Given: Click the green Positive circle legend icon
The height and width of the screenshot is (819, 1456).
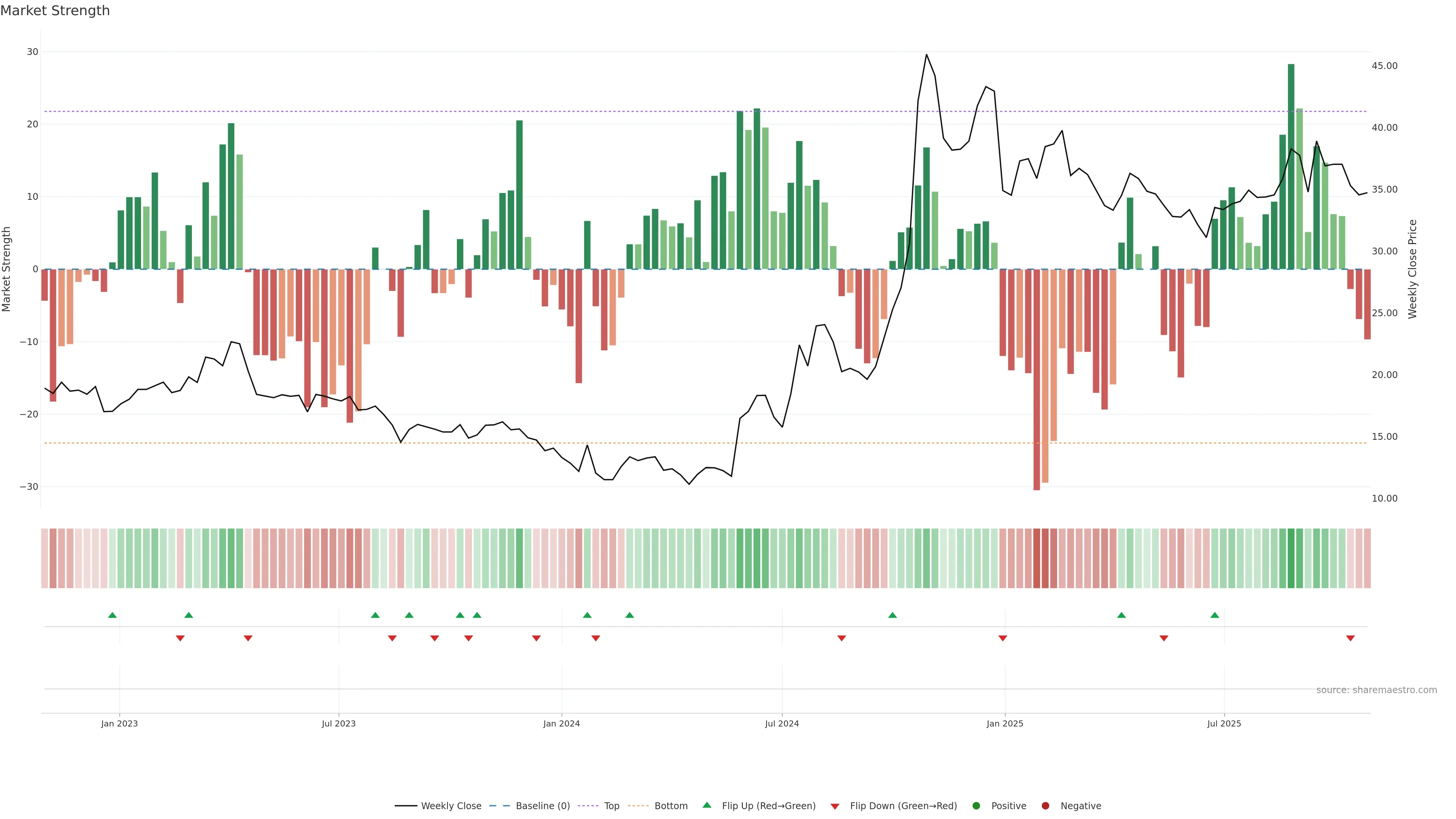Looking at the screenshot, I should pos(976,805).
